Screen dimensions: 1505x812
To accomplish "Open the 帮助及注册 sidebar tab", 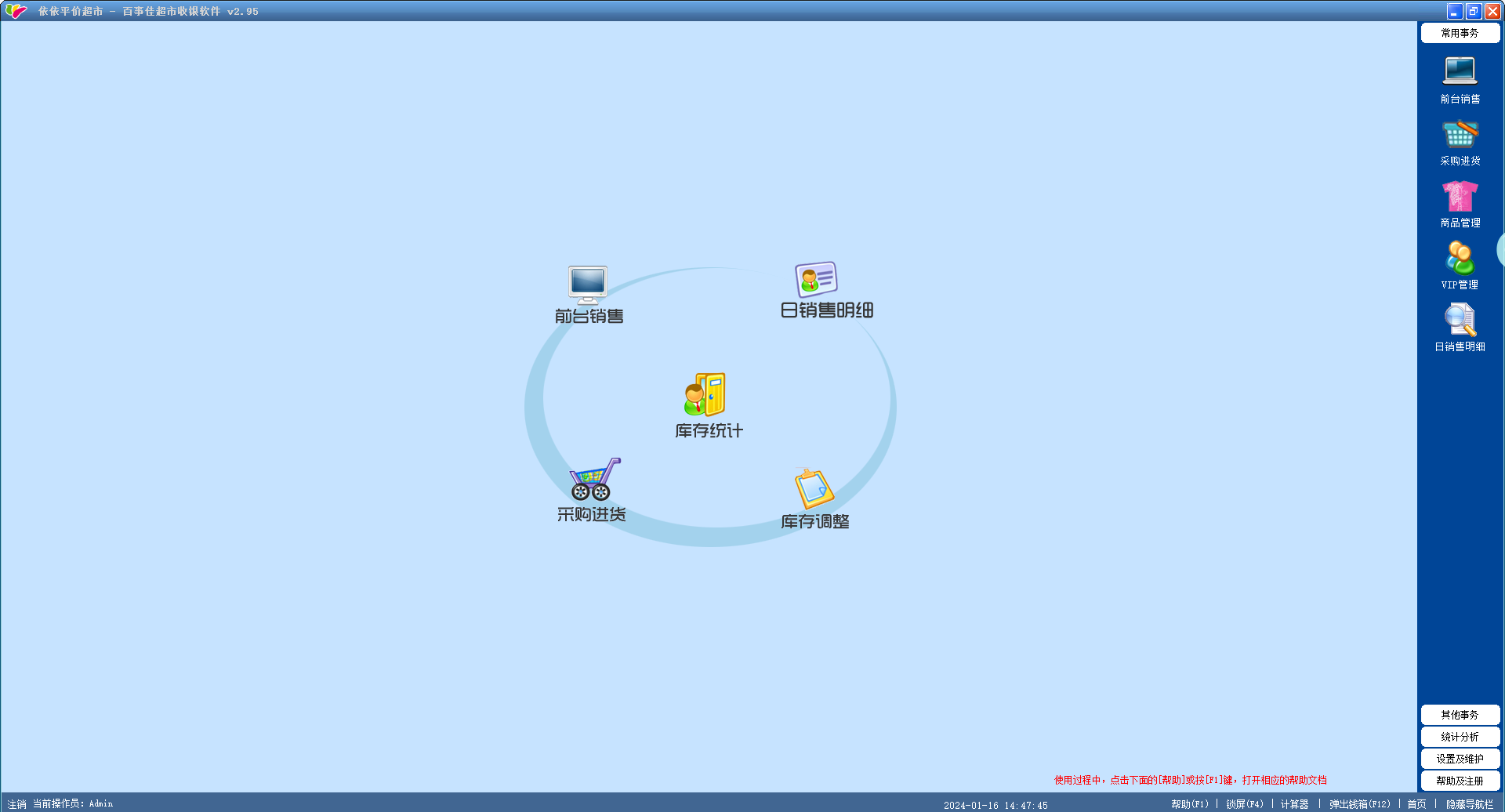I will coord(1460,781).
